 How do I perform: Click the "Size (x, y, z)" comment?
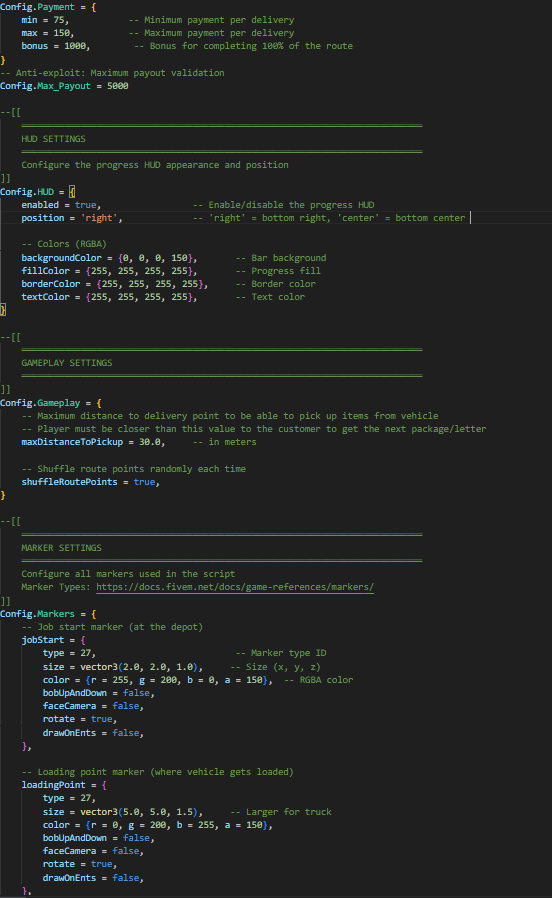[275, 667]
